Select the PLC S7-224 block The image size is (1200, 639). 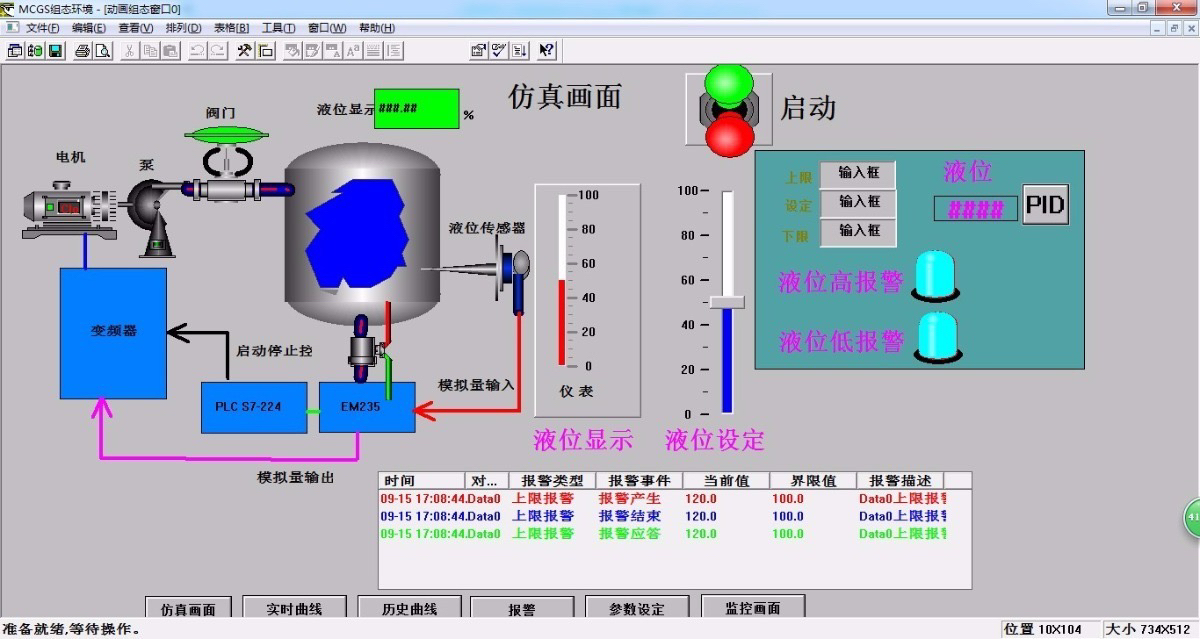(x=254, y=407)
